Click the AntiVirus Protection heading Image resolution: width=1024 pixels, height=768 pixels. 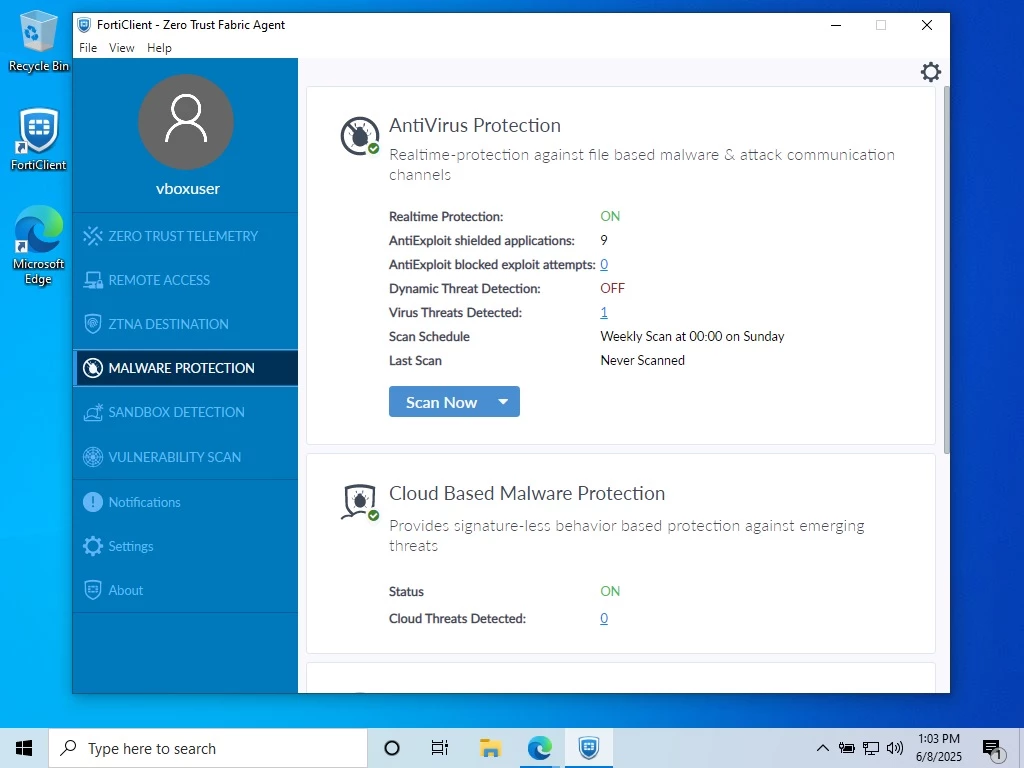475,125
